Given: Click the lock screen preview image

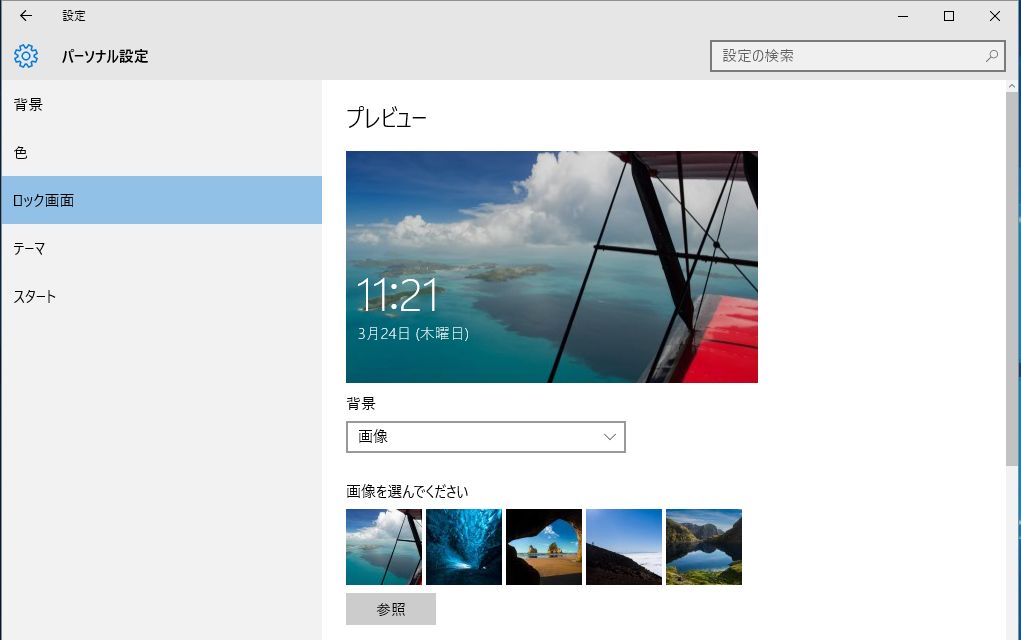Looking at the screenshot, I should click(552, 267).
